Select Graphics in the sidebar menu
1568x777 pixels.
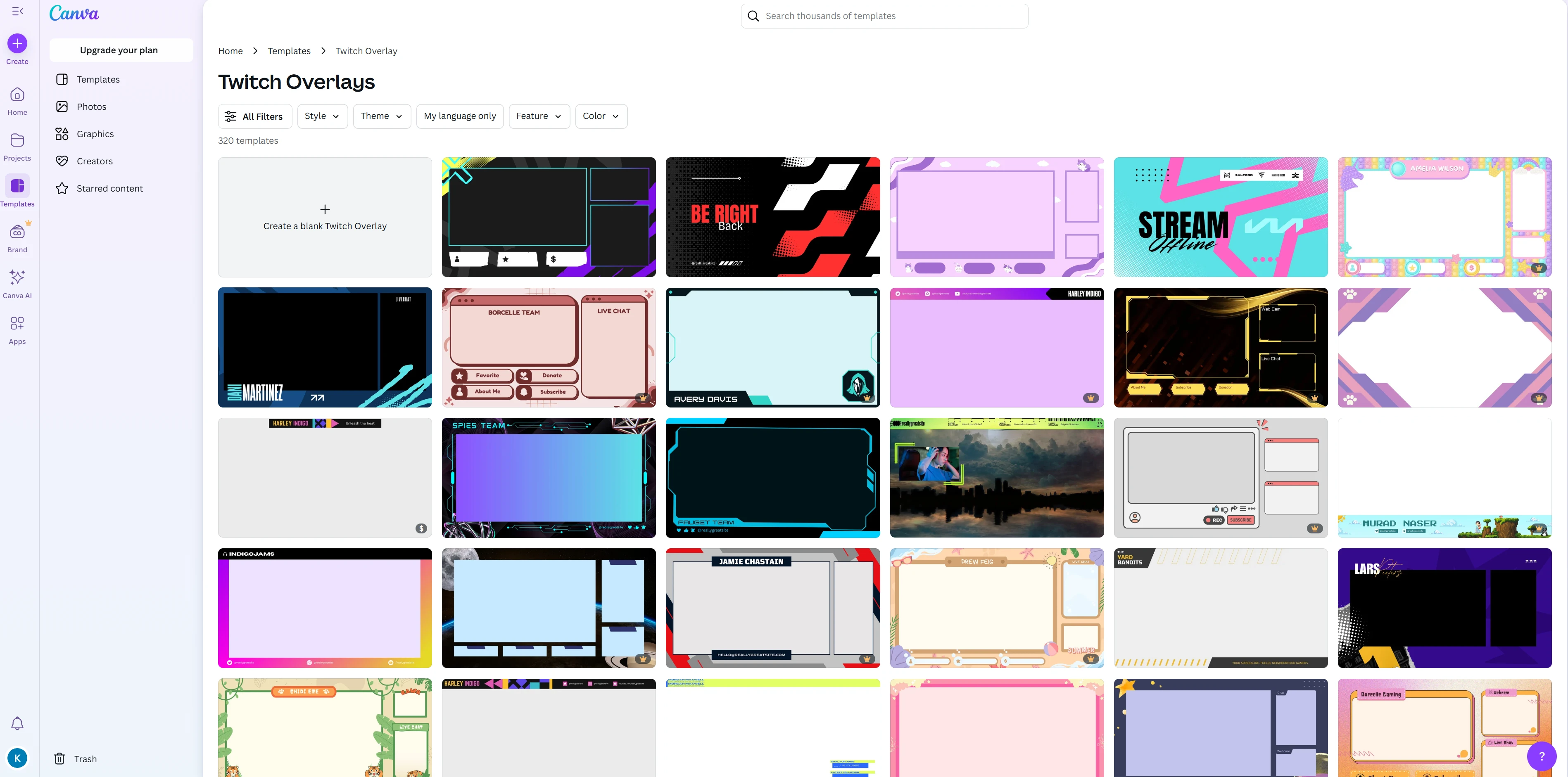click(x=95, y=134)
